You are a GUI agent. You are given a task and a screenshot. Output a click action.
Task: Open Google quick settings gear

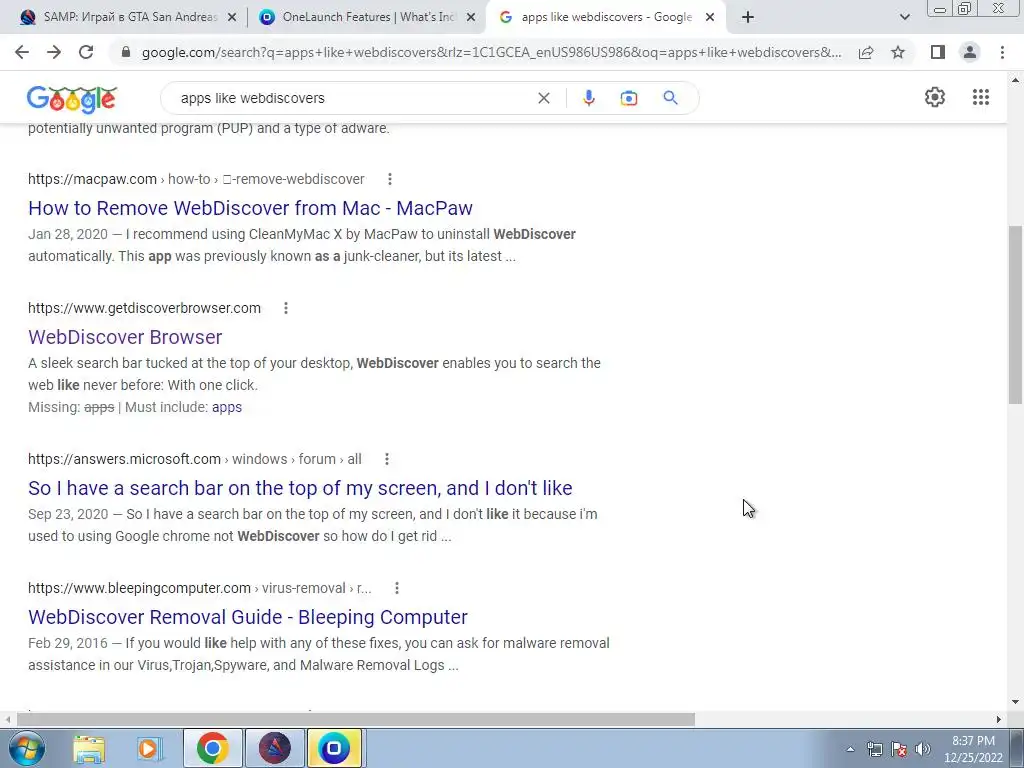point(935,97)
